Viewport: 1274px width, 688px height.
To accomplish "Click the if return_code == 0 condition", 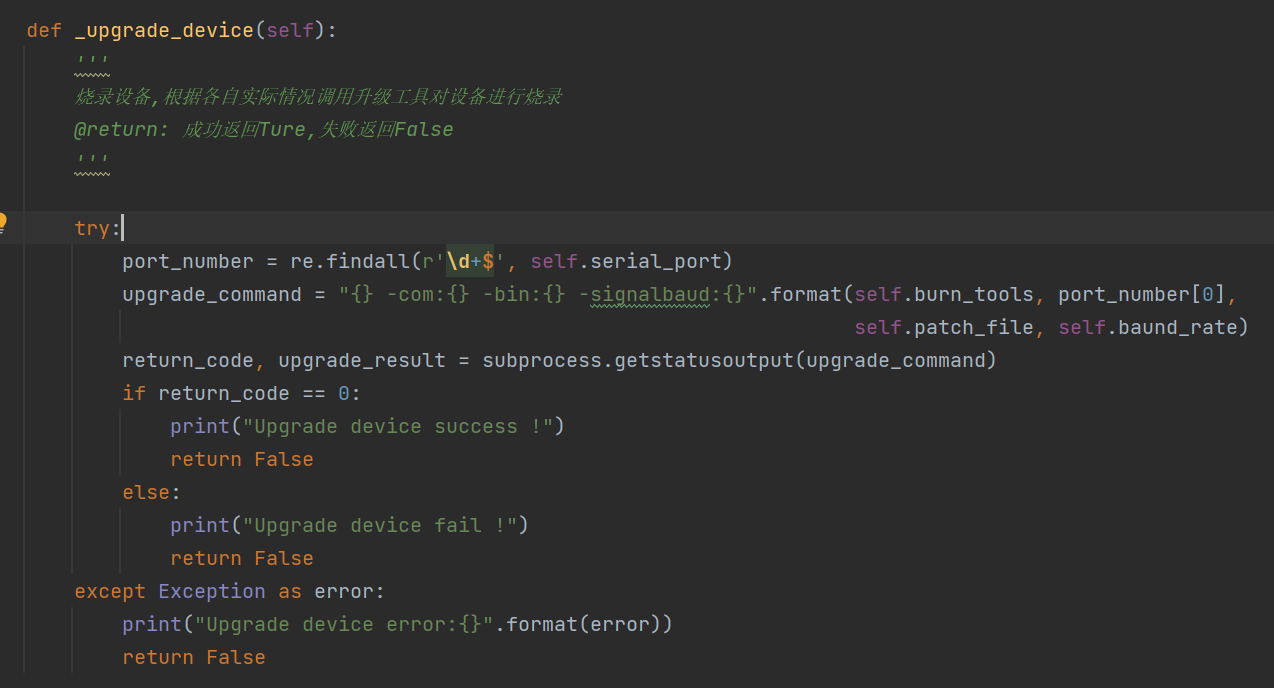I will [x=241, y=393].
